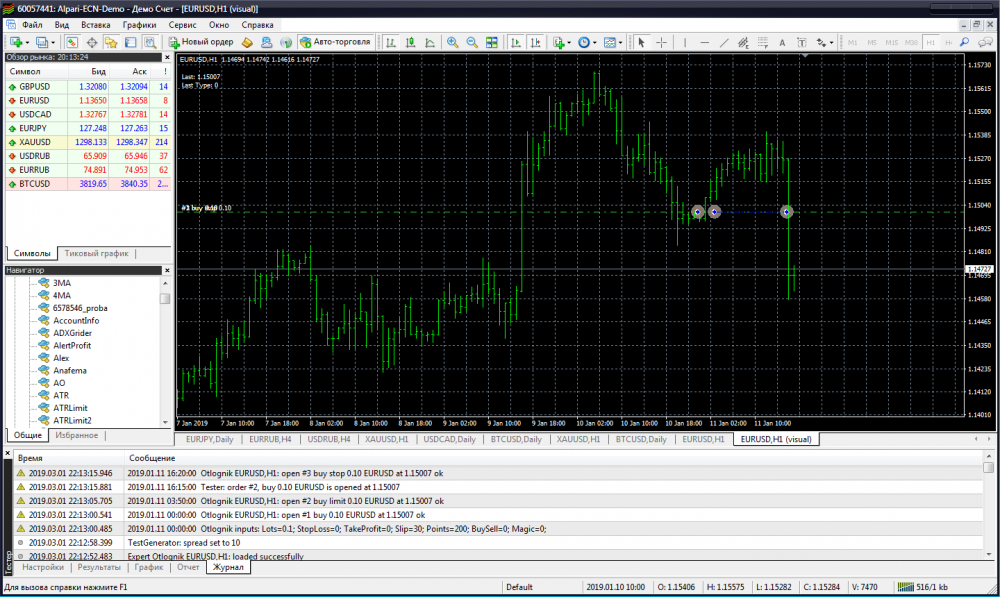Select the Text drawing tool
Viewport: 1000px width, 597px height.
click(782, 42)
